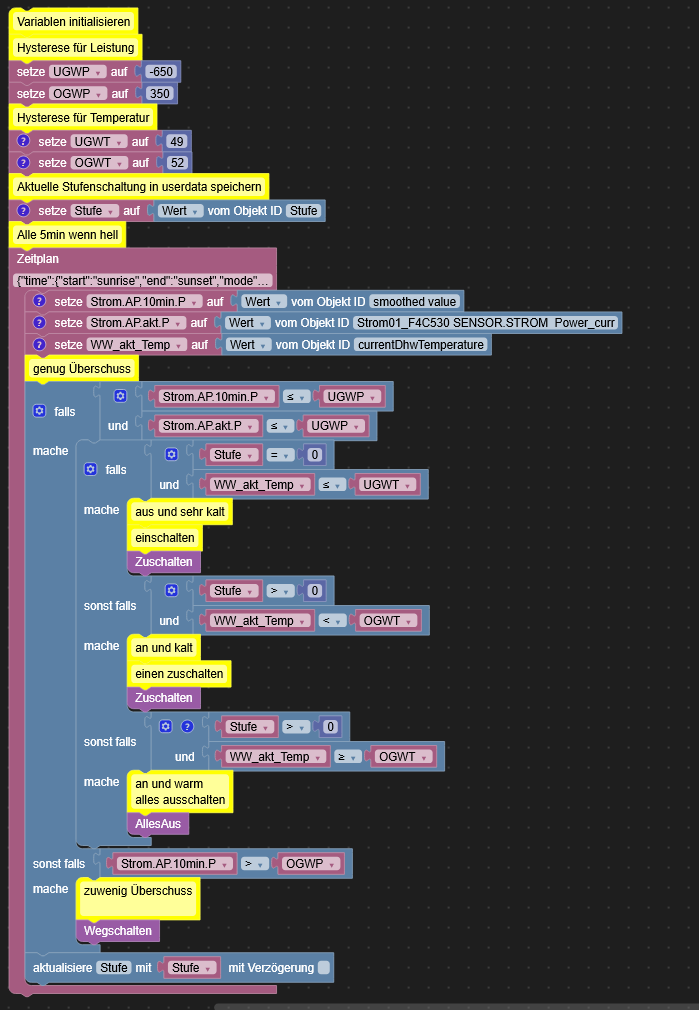
Task: Click help icon on setze OGWT block
Action: pos(24,162)
